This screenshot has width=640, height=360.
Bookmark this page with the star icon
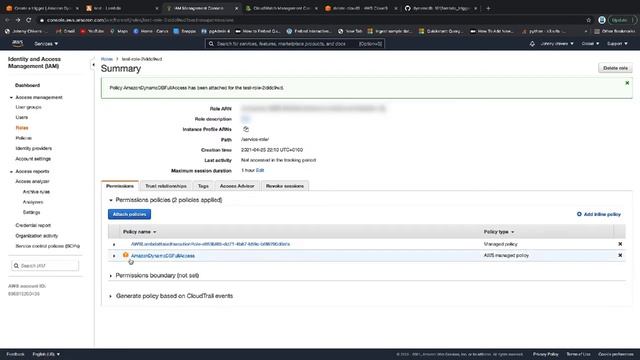coord(589,20)
